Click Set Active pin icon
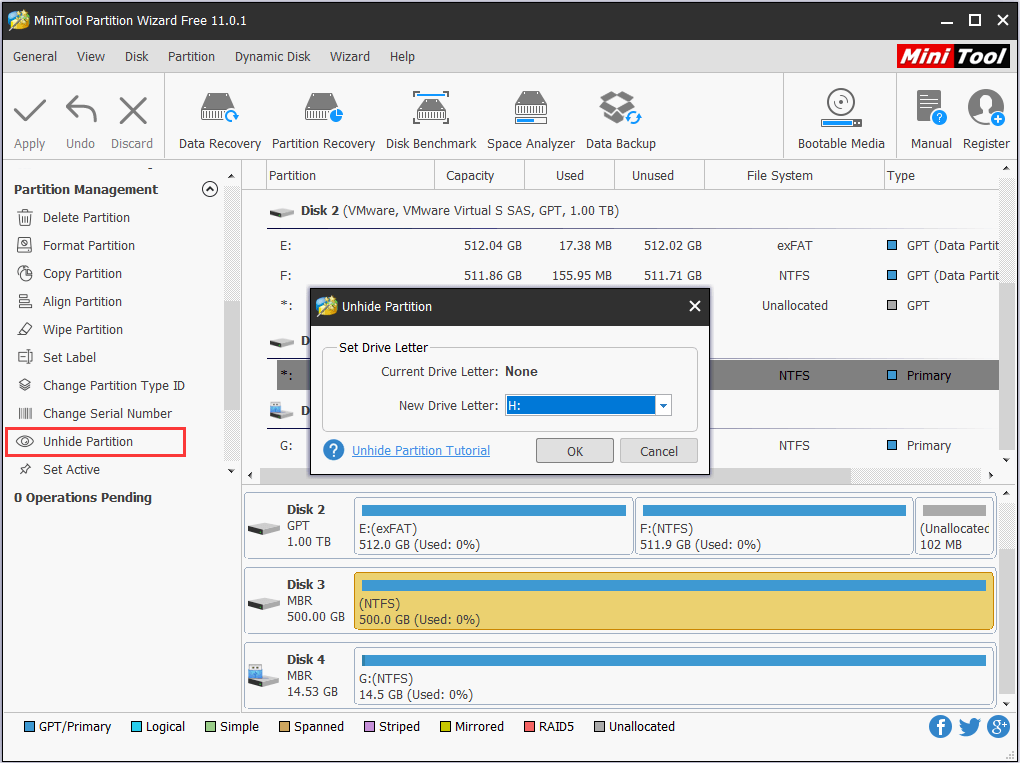Screen dimensions: 1020x763 point(25,469)
